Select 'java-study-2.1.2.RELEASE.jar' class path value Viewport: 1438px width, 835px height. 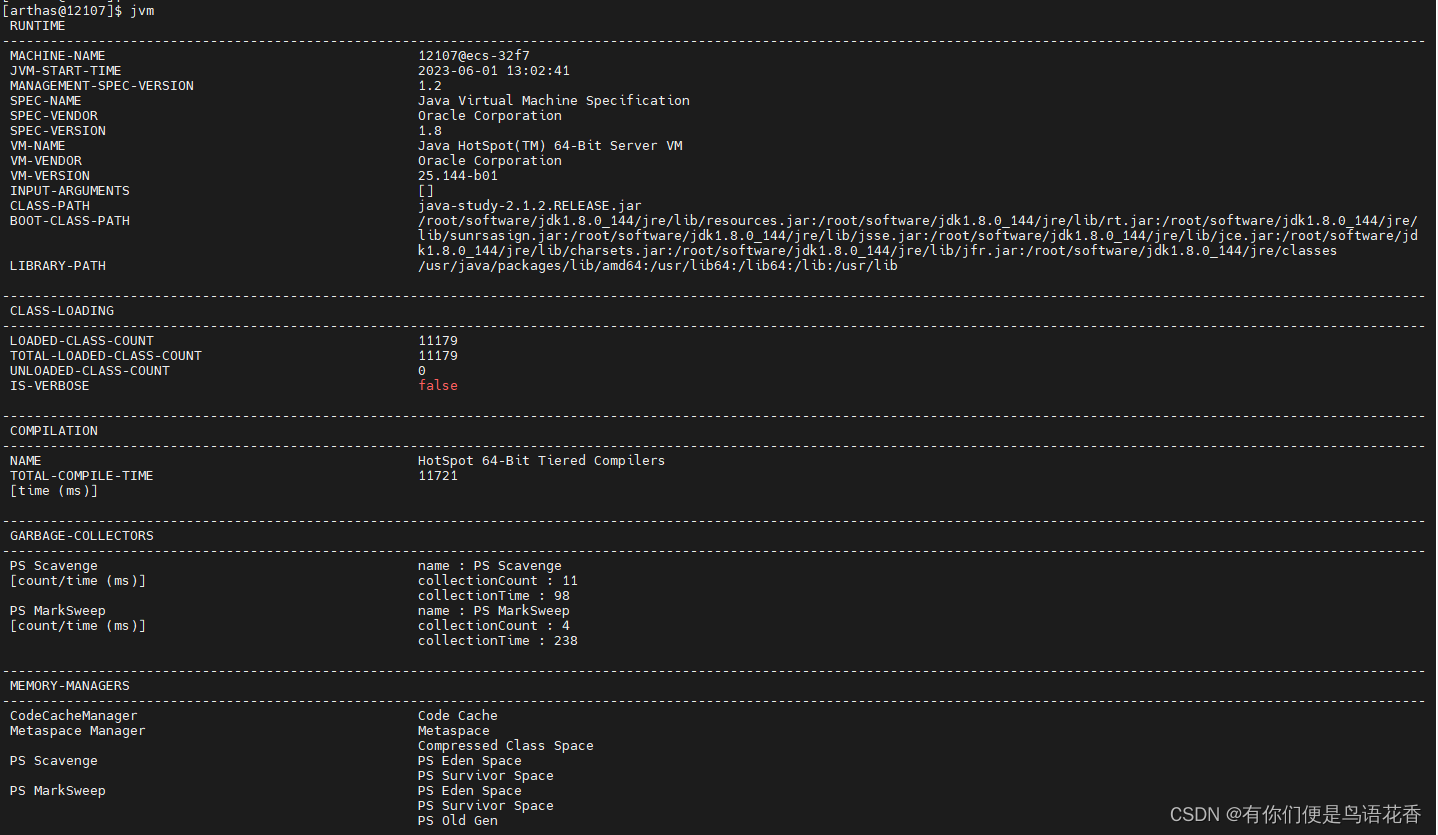[530, 206]
